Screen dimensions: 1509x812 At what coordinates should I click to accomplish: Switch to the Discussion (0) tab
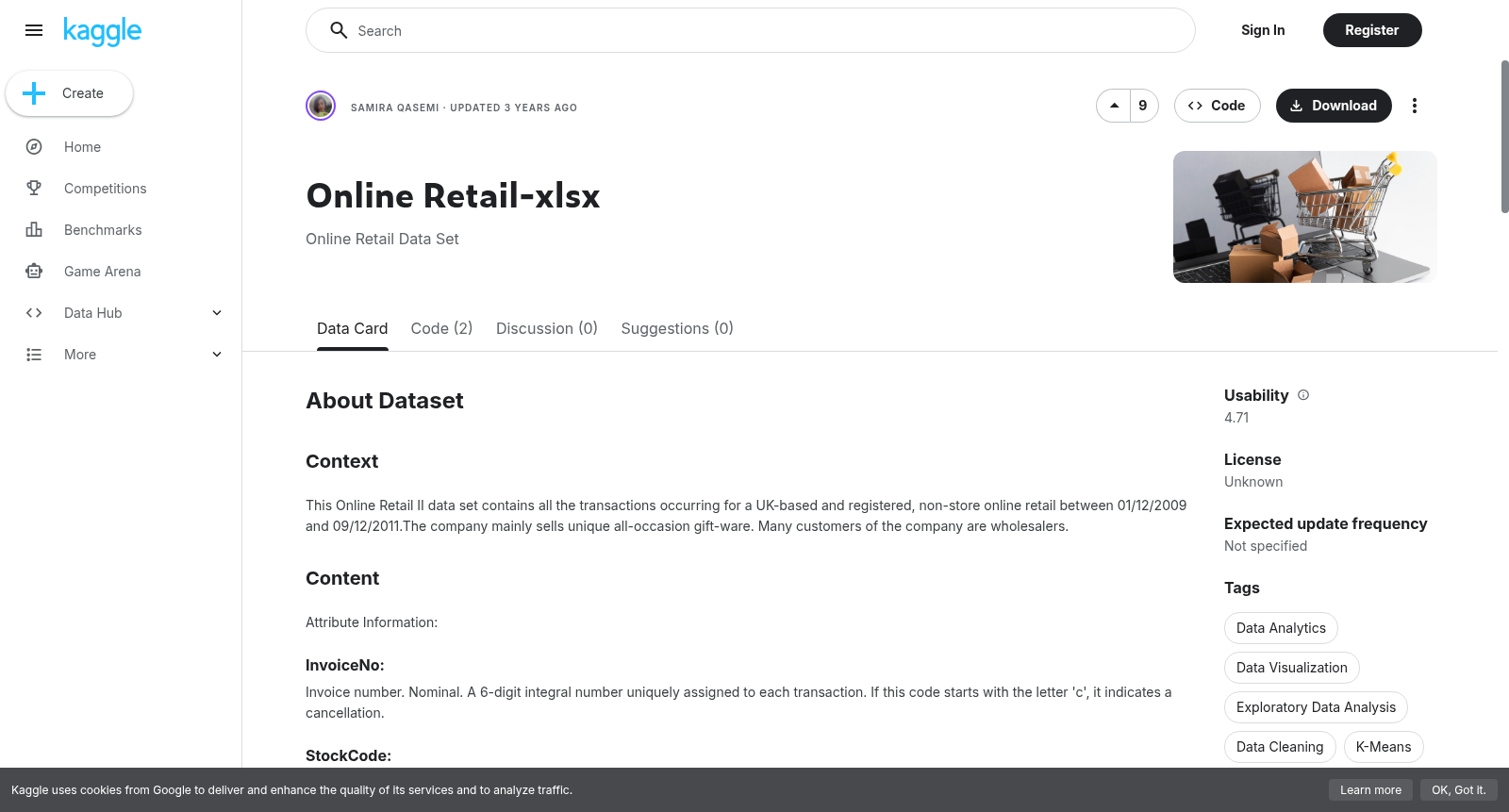click(547, 328)
